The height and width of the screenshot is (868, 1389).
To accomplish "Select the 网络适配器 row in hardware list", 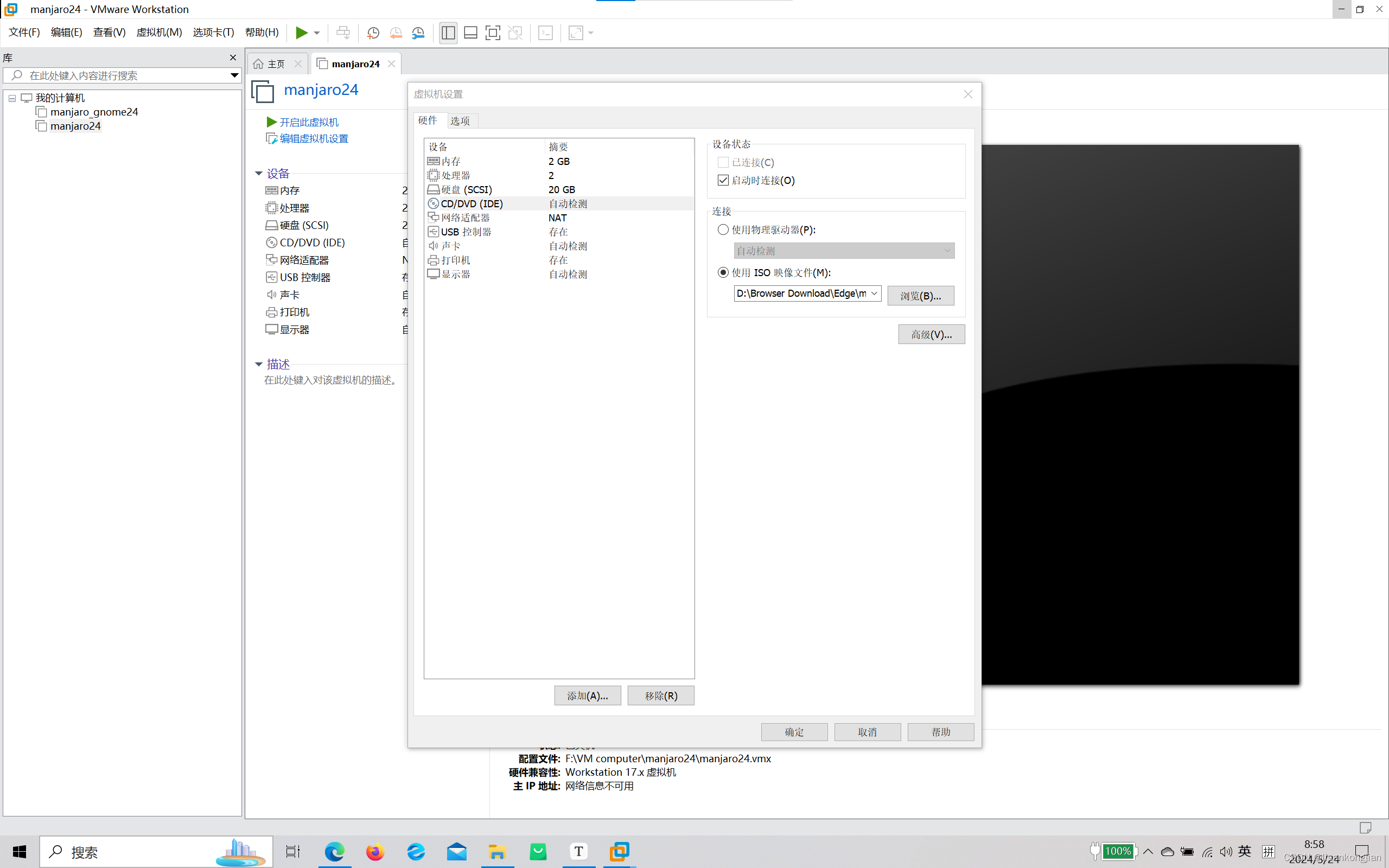I will tap(559, 218).
